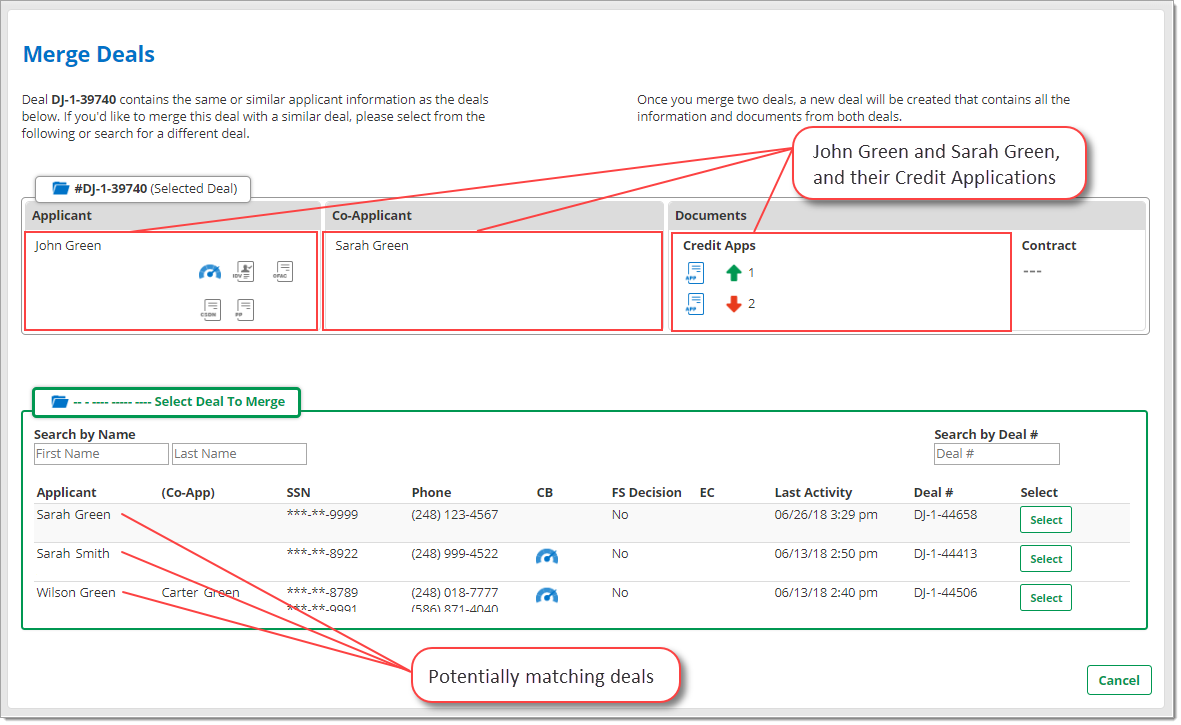Click applicant Wilson Green in the table
This screenshot has width=1181, height=725.
(x=76, y=593)
